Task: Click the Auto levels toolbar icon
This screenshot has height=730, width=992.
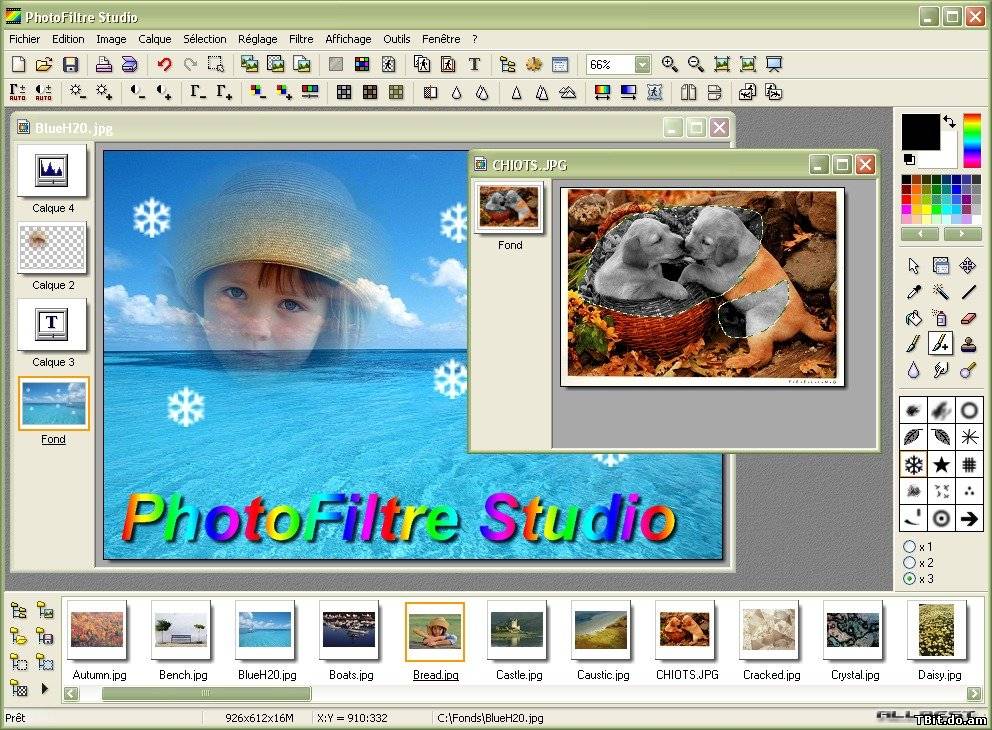Action: click(x=18, y=92)
